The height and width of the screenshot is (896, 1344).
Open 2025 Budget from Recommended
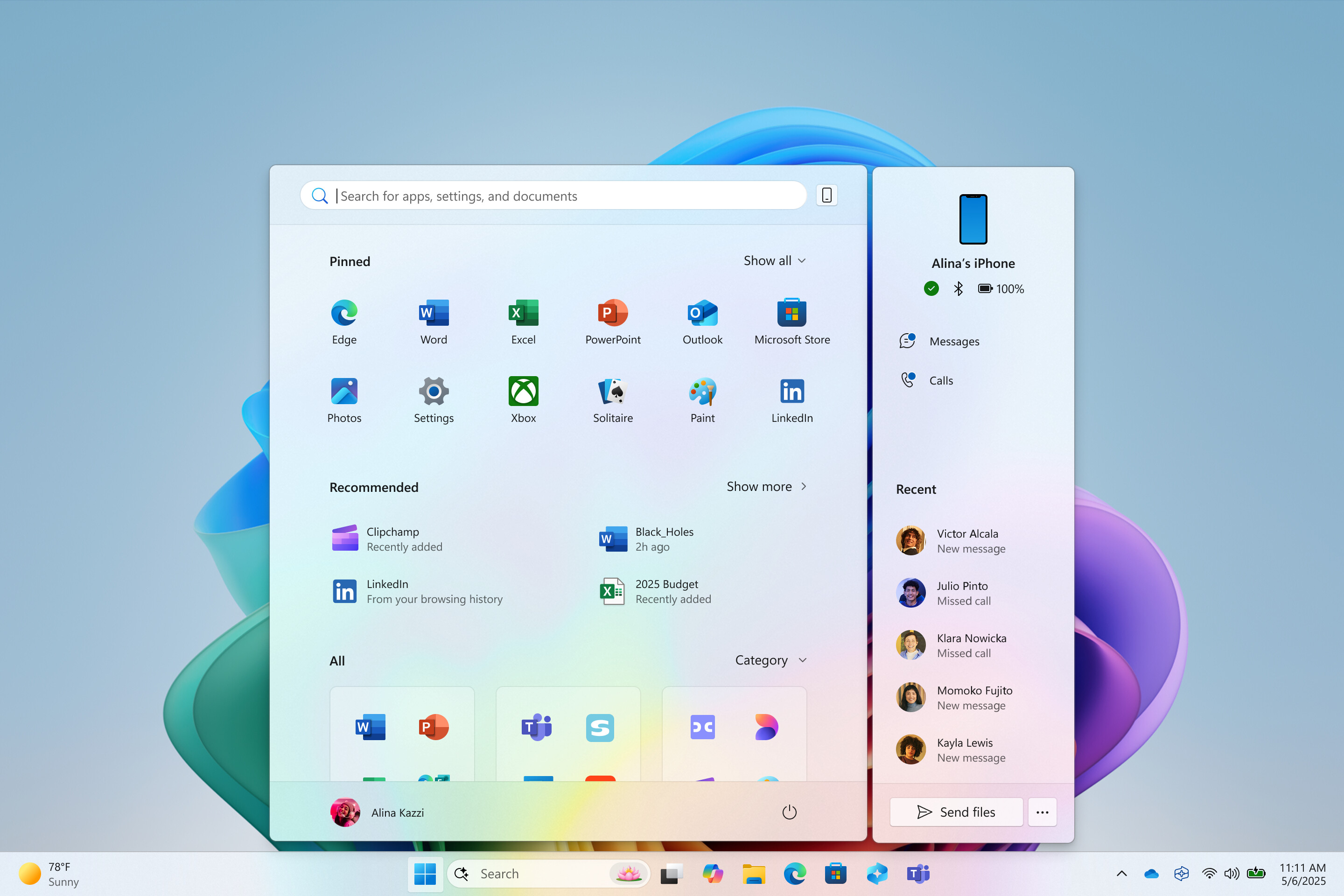pos(666,591)
